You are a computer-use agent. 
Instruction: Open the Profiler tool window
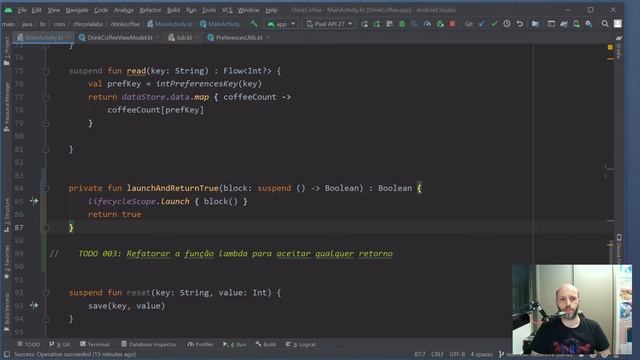click(x=200, y=344)
